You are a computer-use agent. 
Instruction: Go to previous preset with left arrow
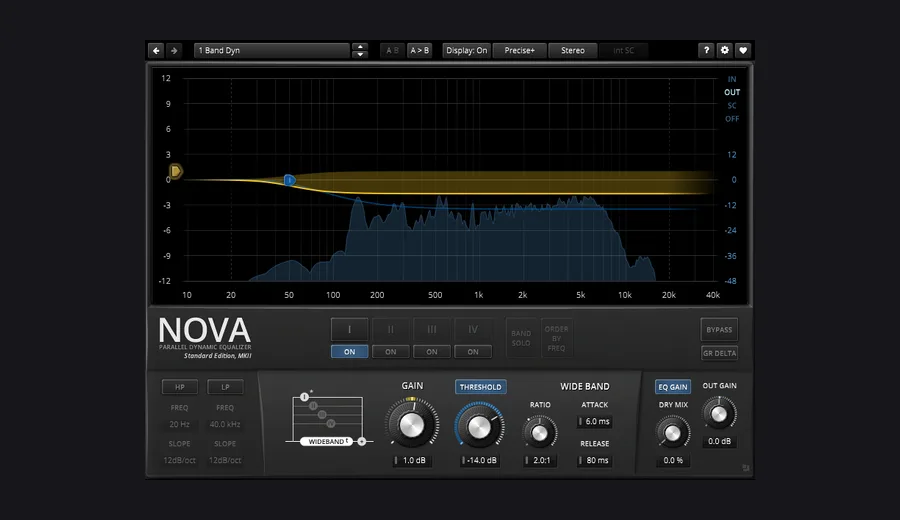(x=156, y=51)
